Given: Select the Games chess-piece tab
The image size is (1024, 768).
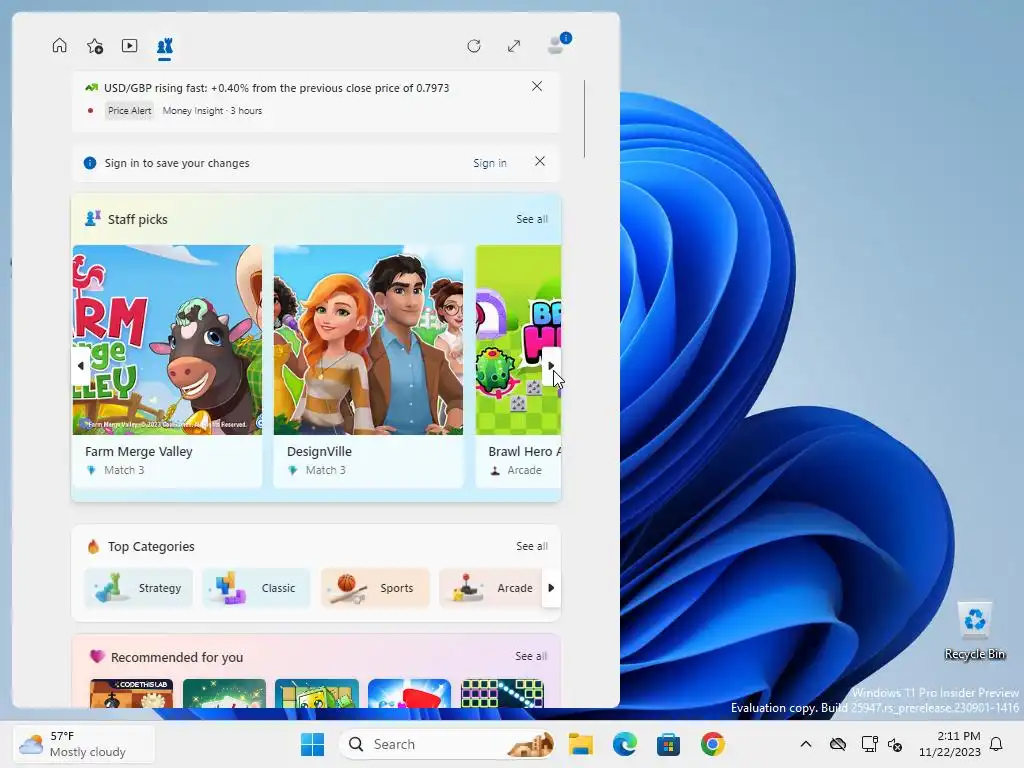Looking at the screenshot, I should click(165, 46).
